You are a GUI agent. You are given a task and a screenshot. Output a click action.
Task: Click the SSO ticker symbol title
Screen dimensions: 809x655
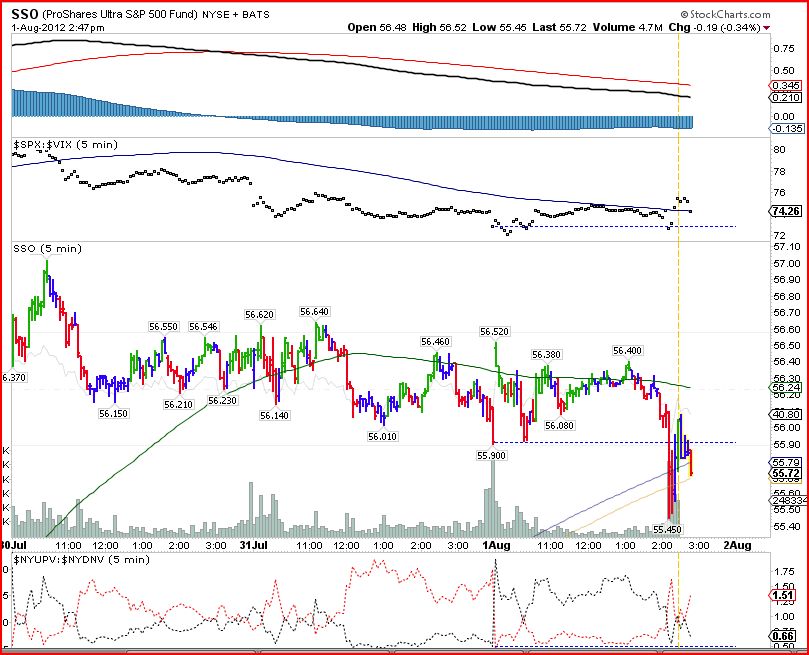click(x=24, y=14)
